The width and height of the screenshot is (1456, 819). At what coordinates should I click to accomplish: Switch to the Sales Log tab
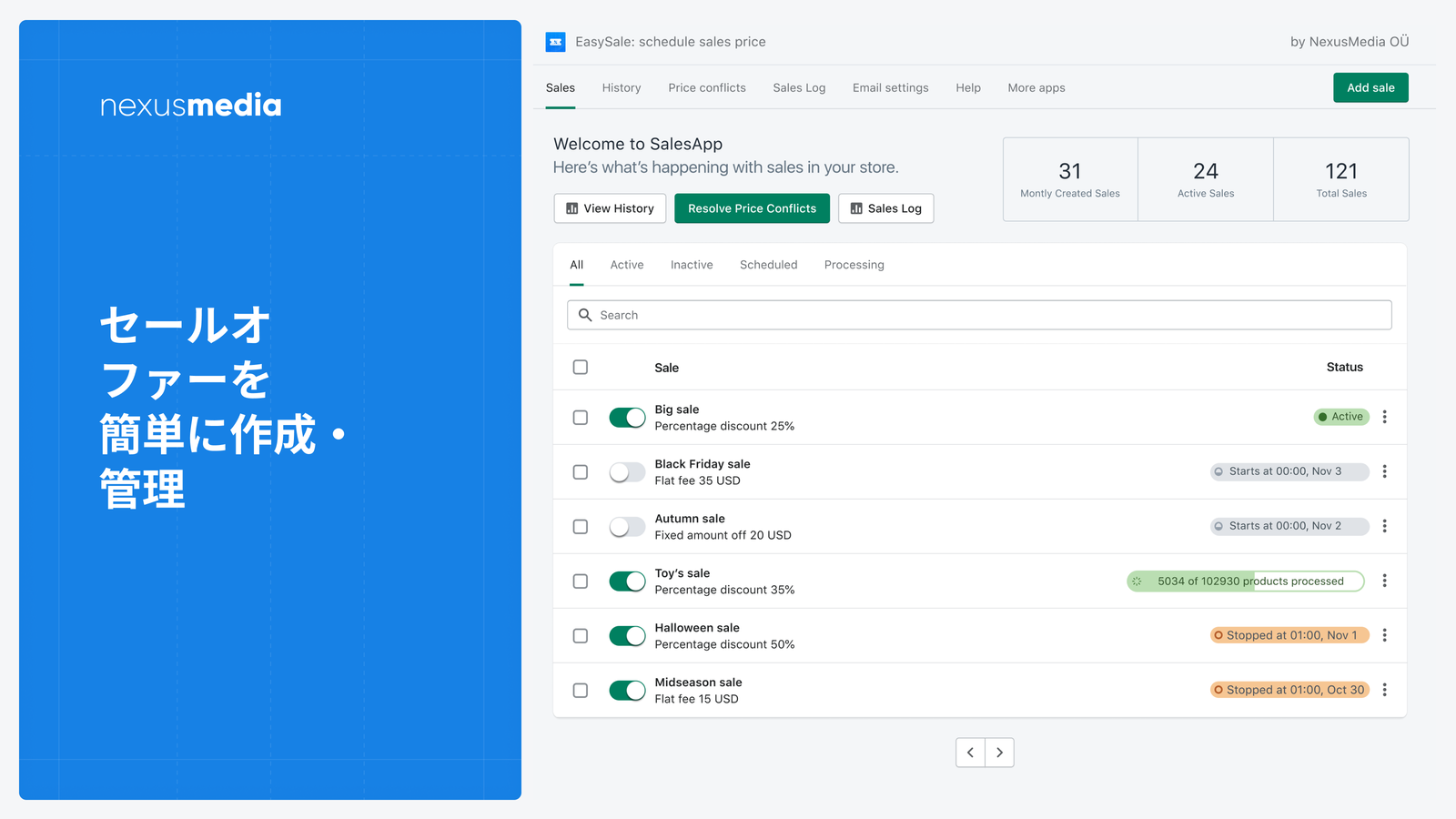point(799,88)
